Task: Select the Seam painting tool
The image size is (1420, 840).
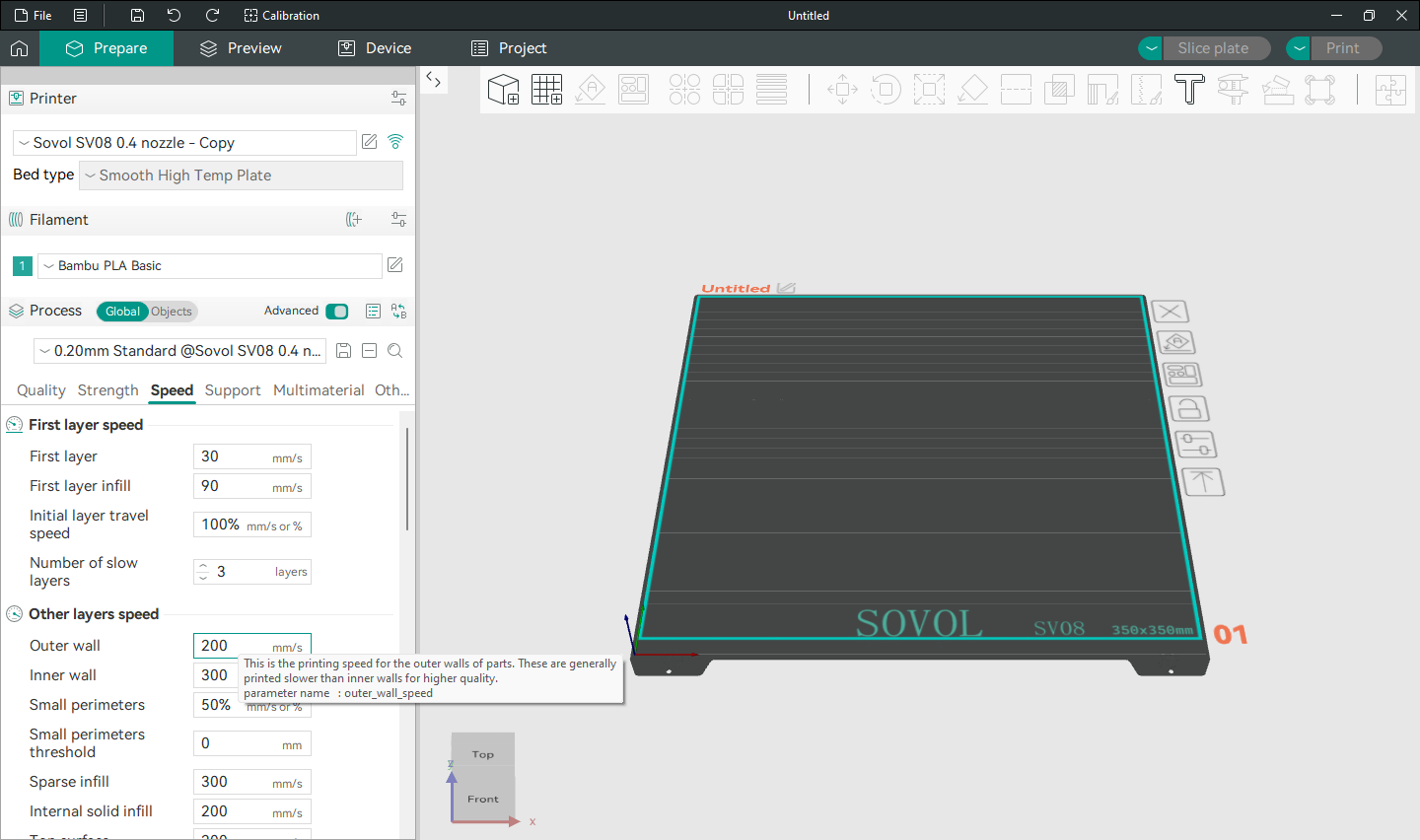Action: tap(1146, 90)
